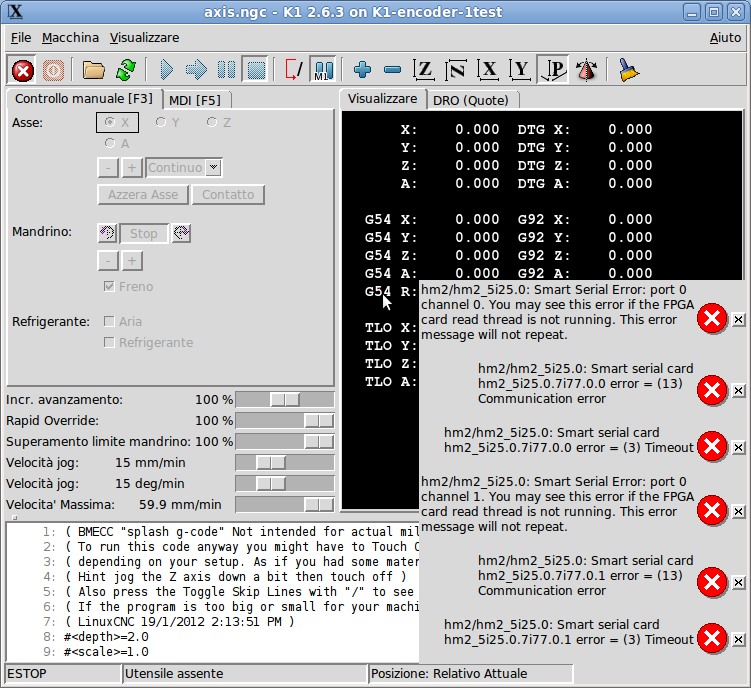
Task: Dismiss the 7i77.0.0 Timeout error notification
Action: point(739,447)
